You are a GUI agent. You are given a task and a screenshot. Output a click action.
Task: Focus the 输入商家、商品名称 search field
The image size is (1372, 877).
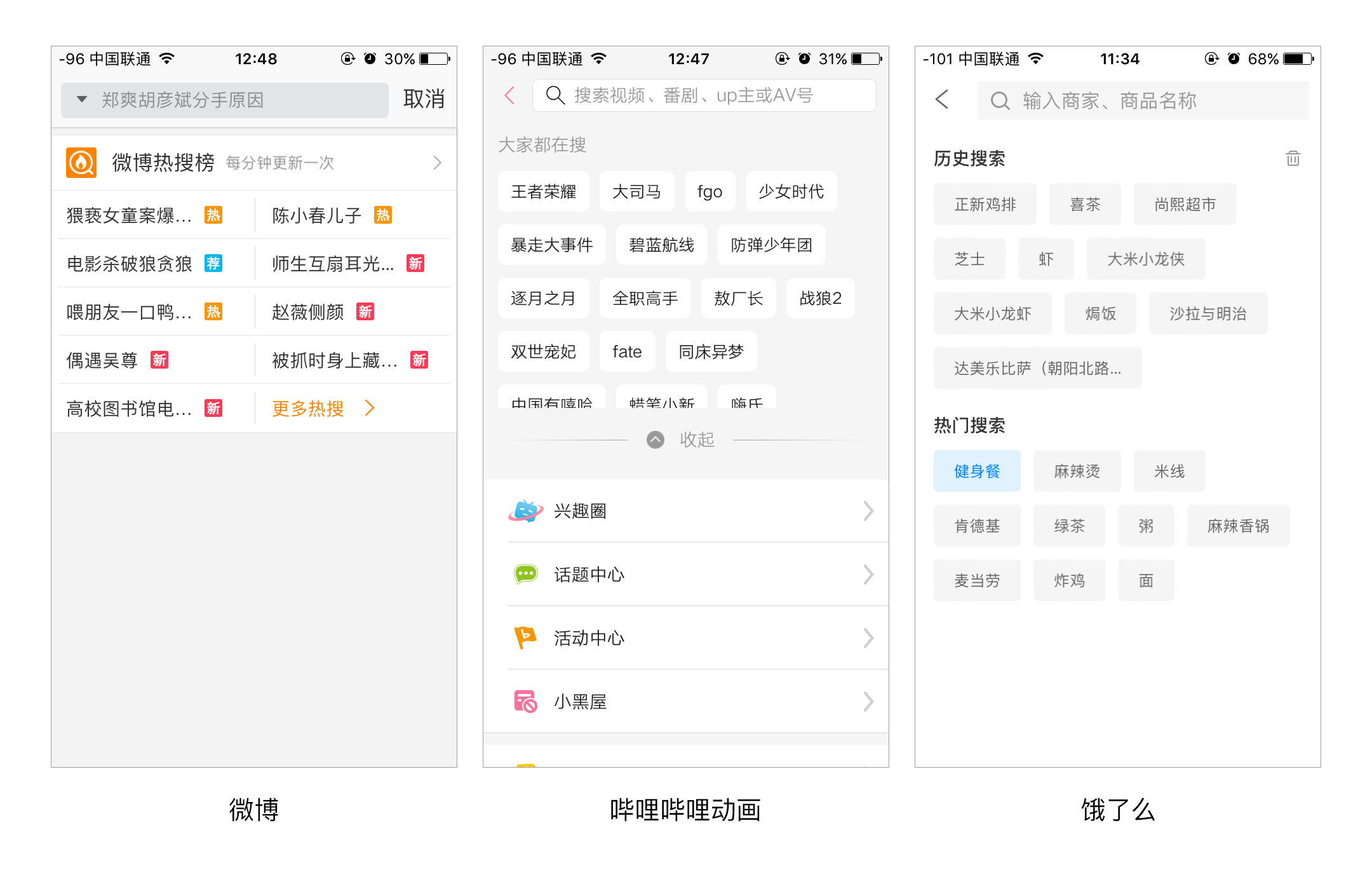click(1143, 100)
